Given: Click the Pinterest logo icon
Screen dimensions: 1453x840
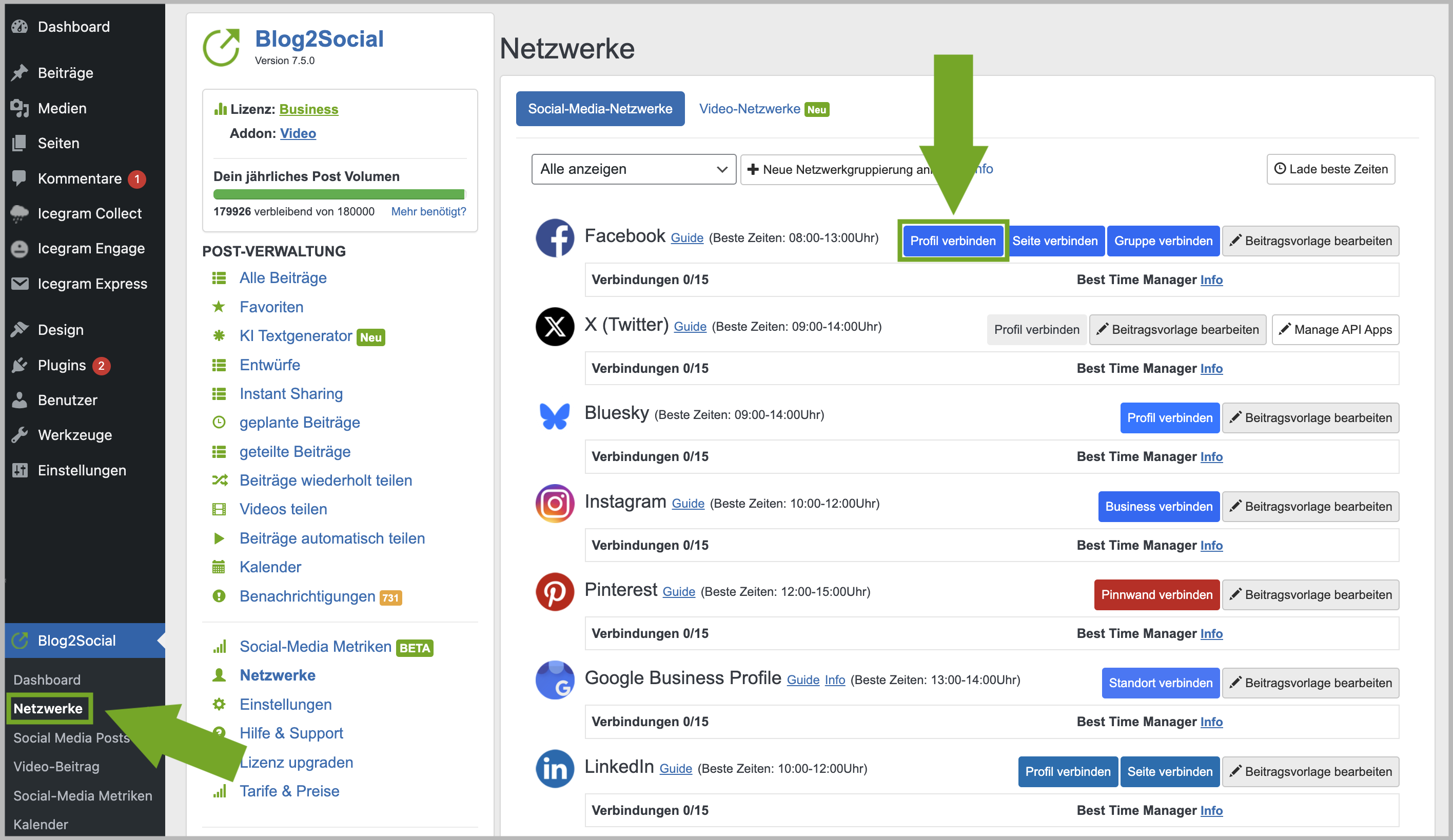Looking at the screenshot, I should coord(555,592).
